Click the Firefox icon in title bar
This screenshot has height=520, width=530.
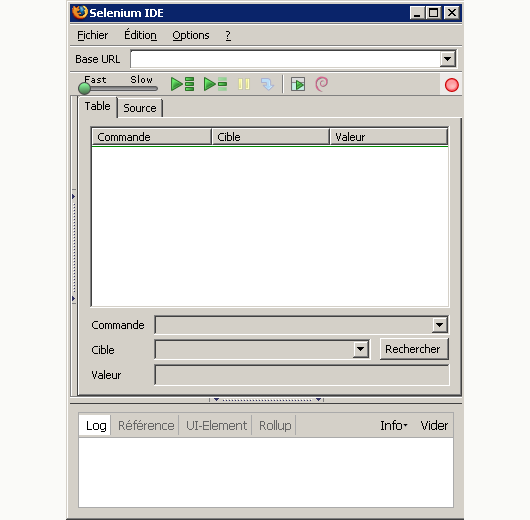(80, 13)
